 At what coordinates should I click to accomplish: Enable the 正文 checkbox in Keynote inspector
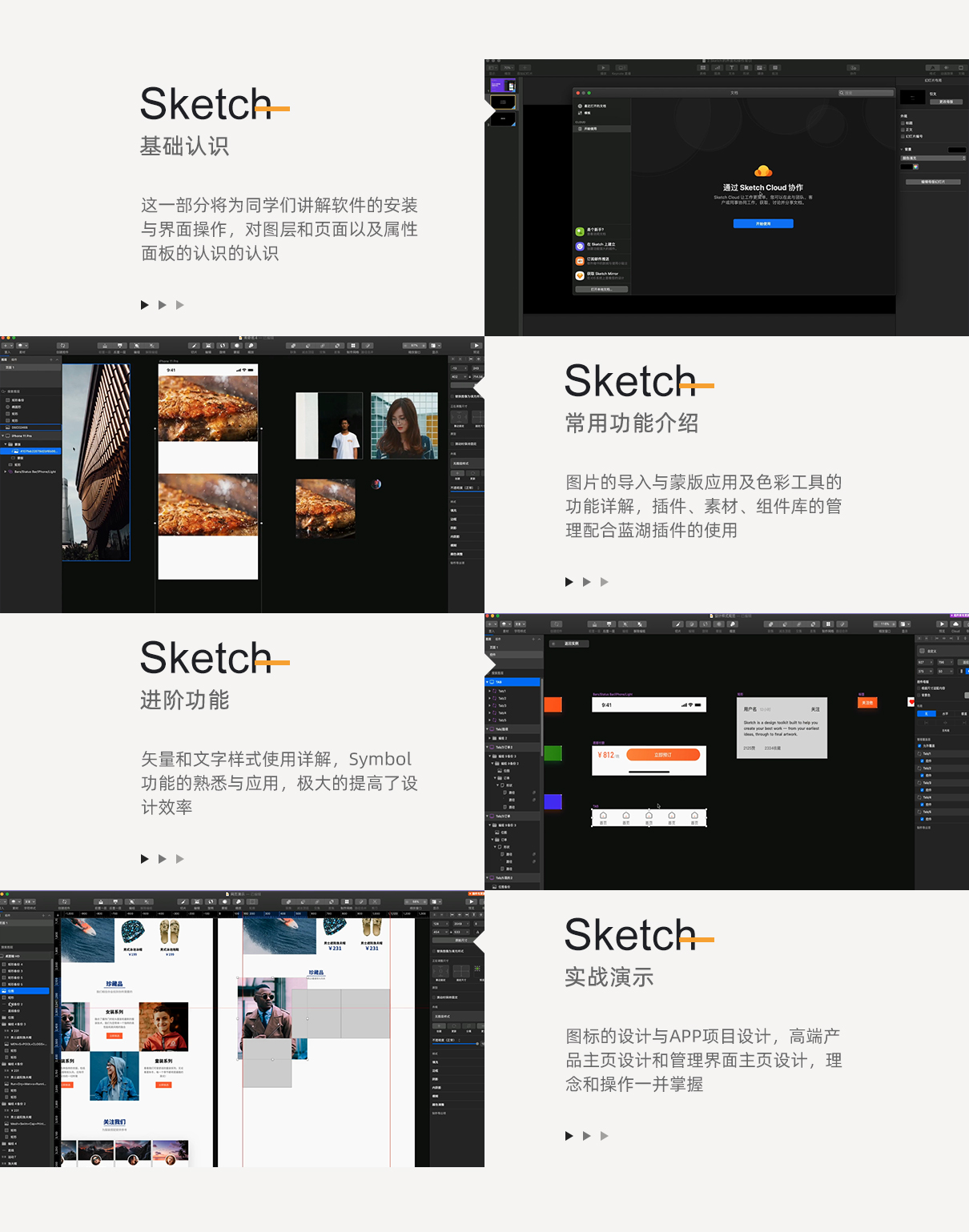coord(903,129)
